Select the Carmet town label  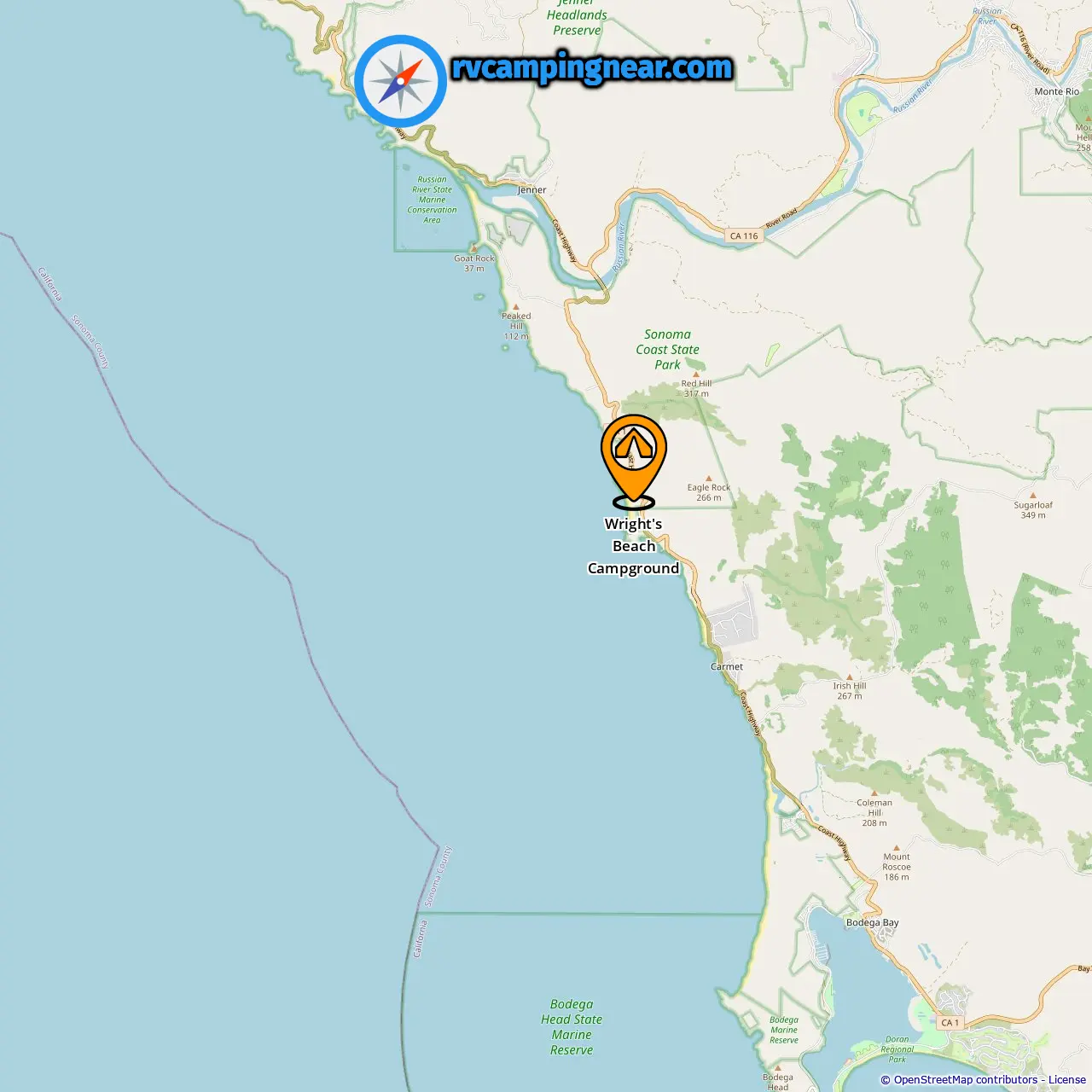coord(727,667)
